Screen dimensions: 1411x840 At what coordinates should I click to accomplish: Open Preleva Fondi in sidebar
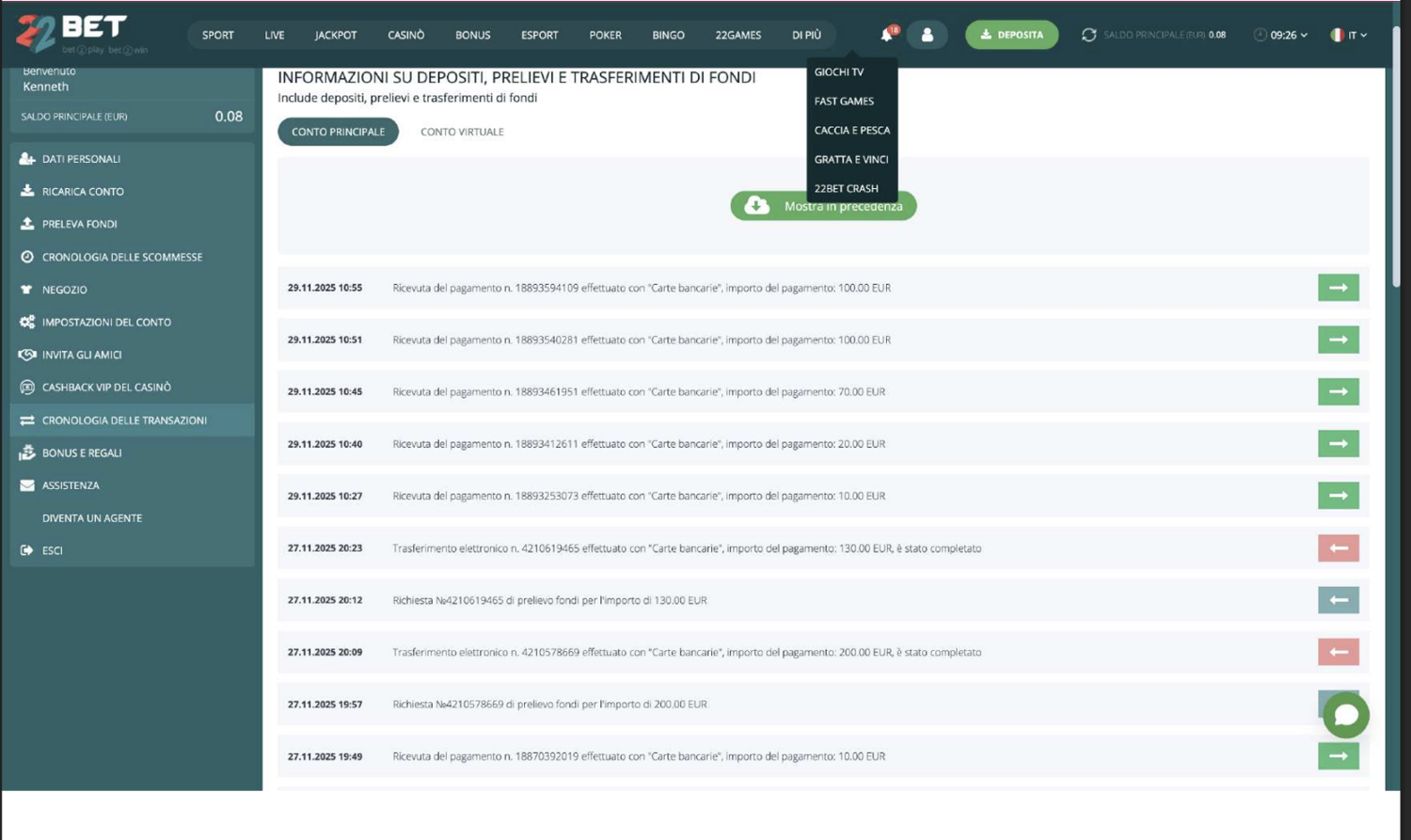coord(80,224)
